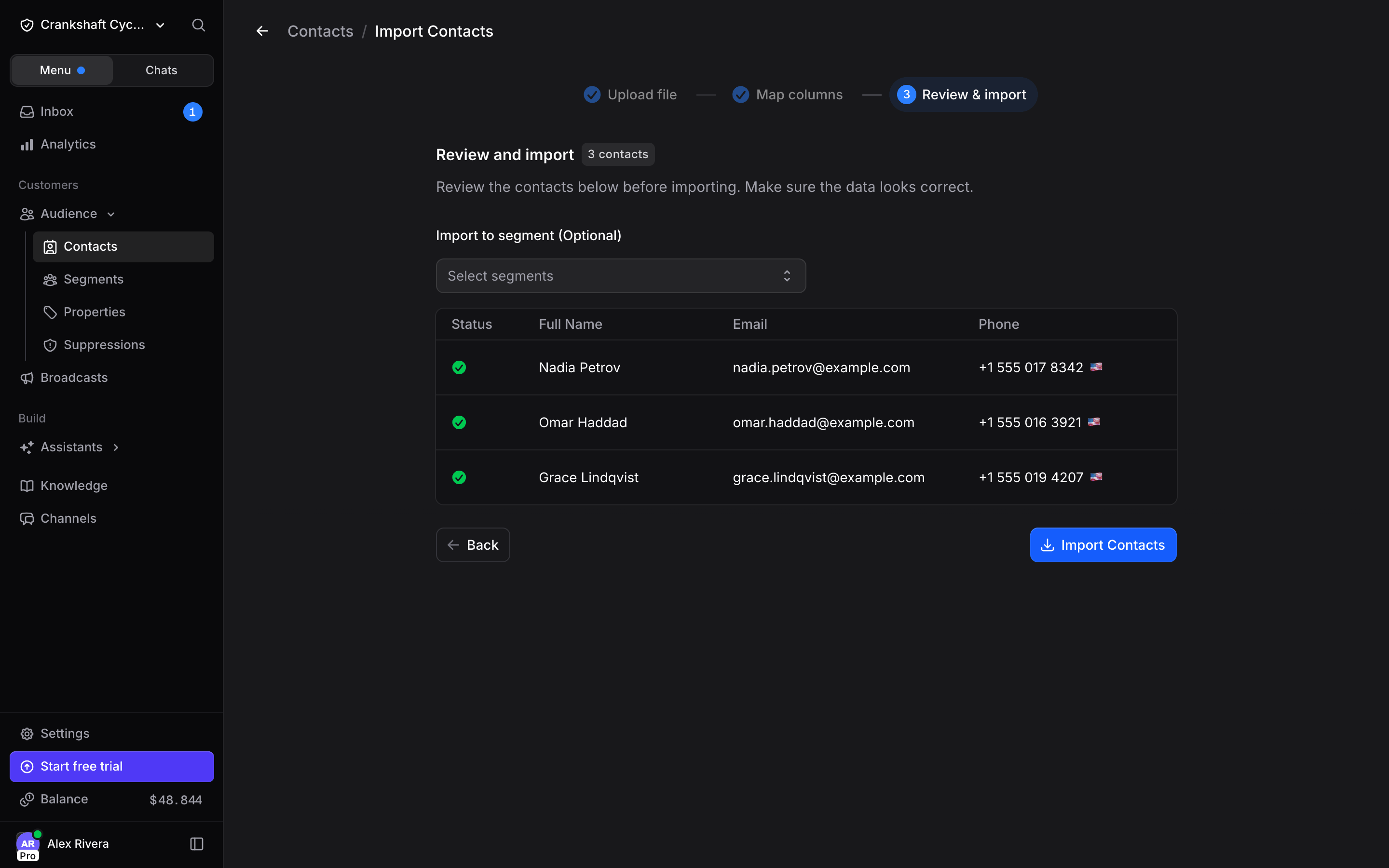This screenshot has width=1389, height=868.
Task: Click the Contacts breadcrumb link
Action: tap(320, 31)
